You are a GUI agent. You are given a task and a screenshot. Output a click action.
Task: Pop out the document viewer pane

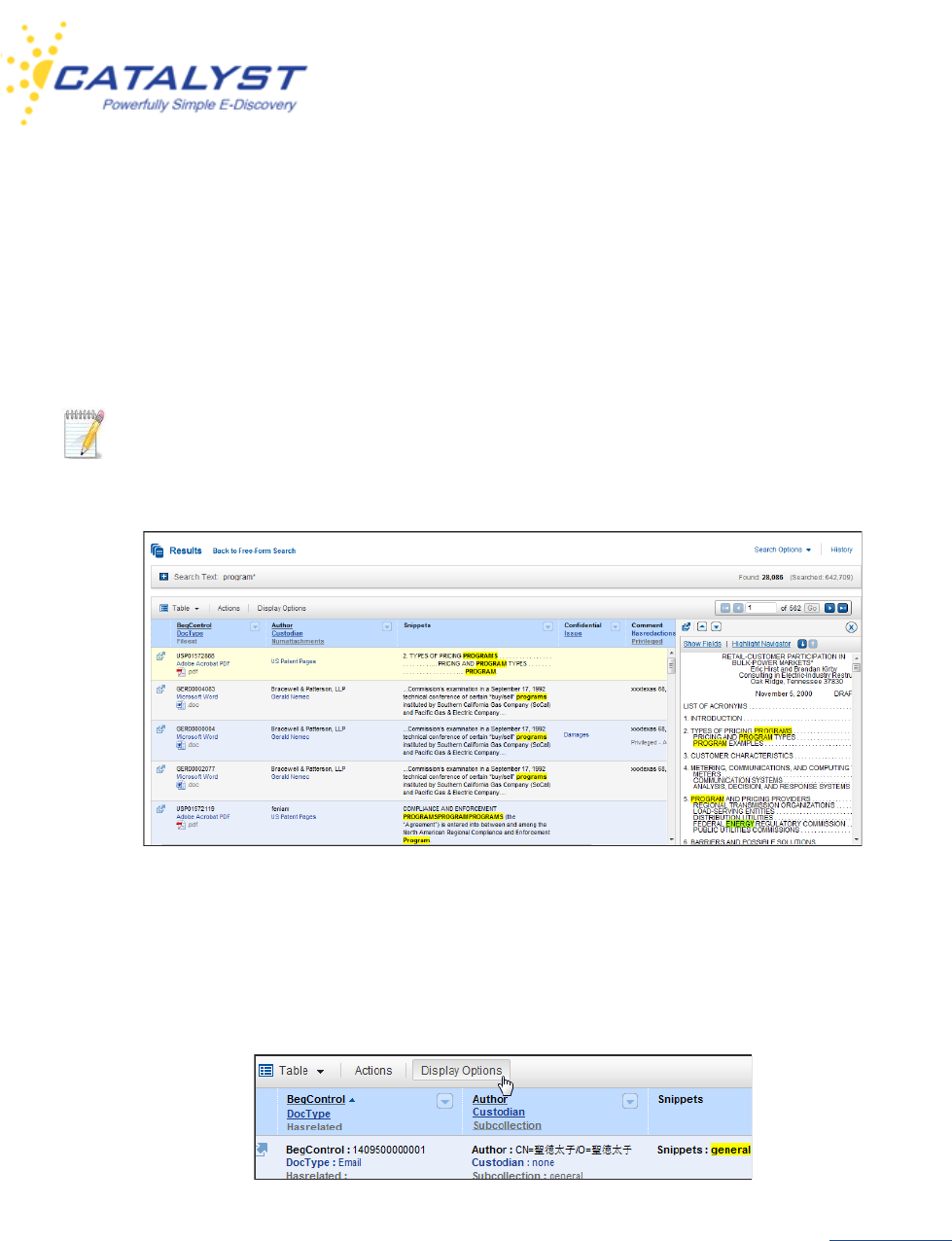pos(687,627)
